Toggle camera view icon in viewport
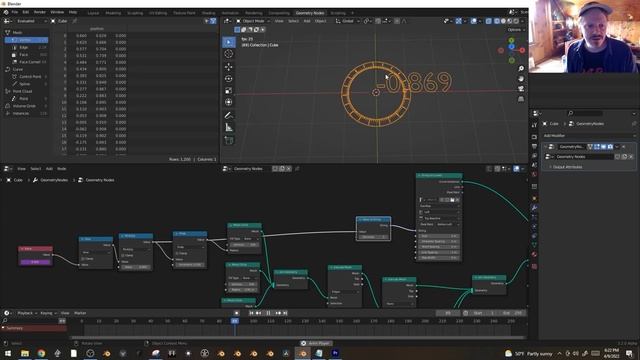 [x=521, y=89]
